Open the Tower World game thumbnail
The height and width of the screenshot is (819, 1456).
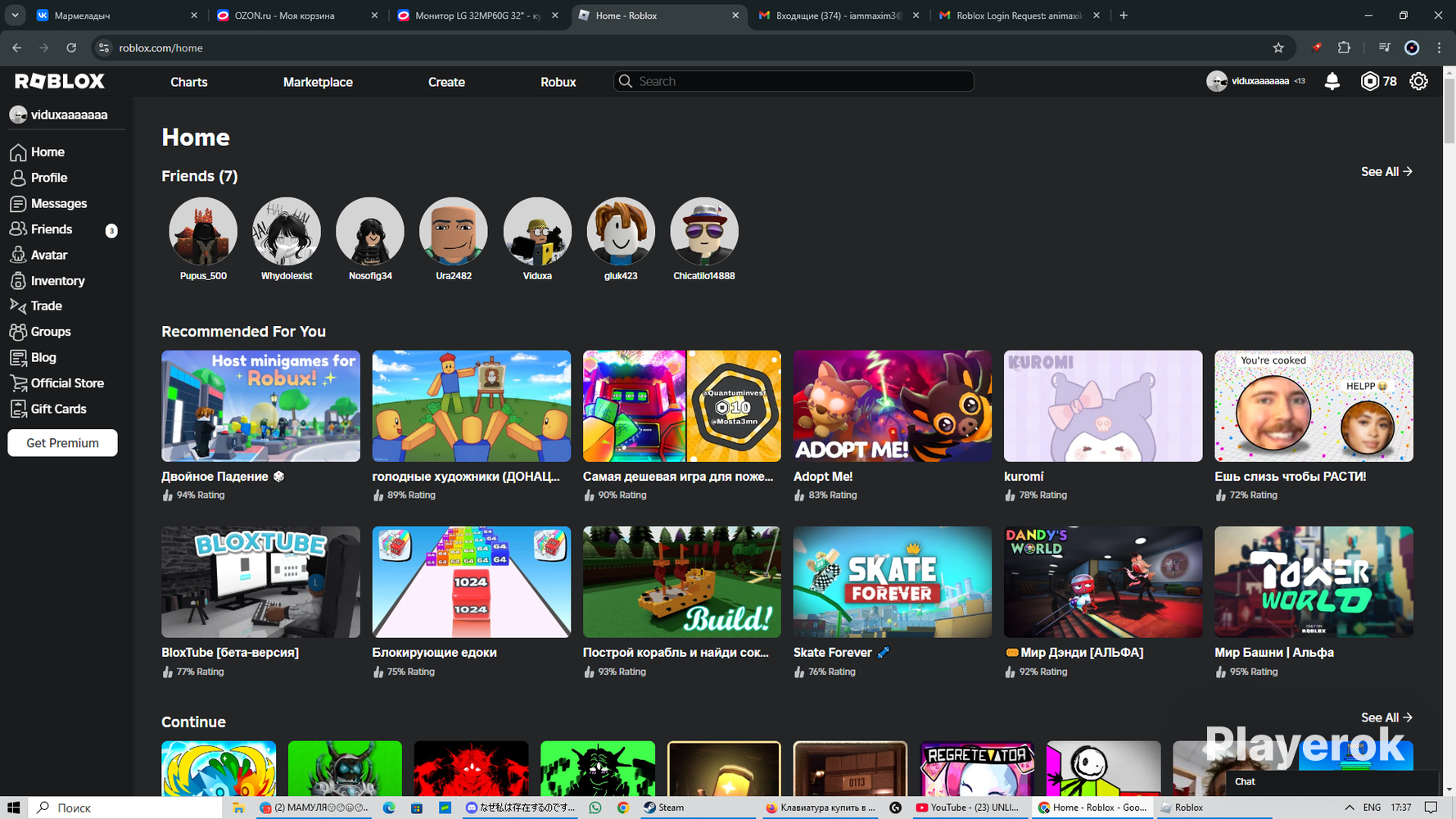pos(1314,582)
